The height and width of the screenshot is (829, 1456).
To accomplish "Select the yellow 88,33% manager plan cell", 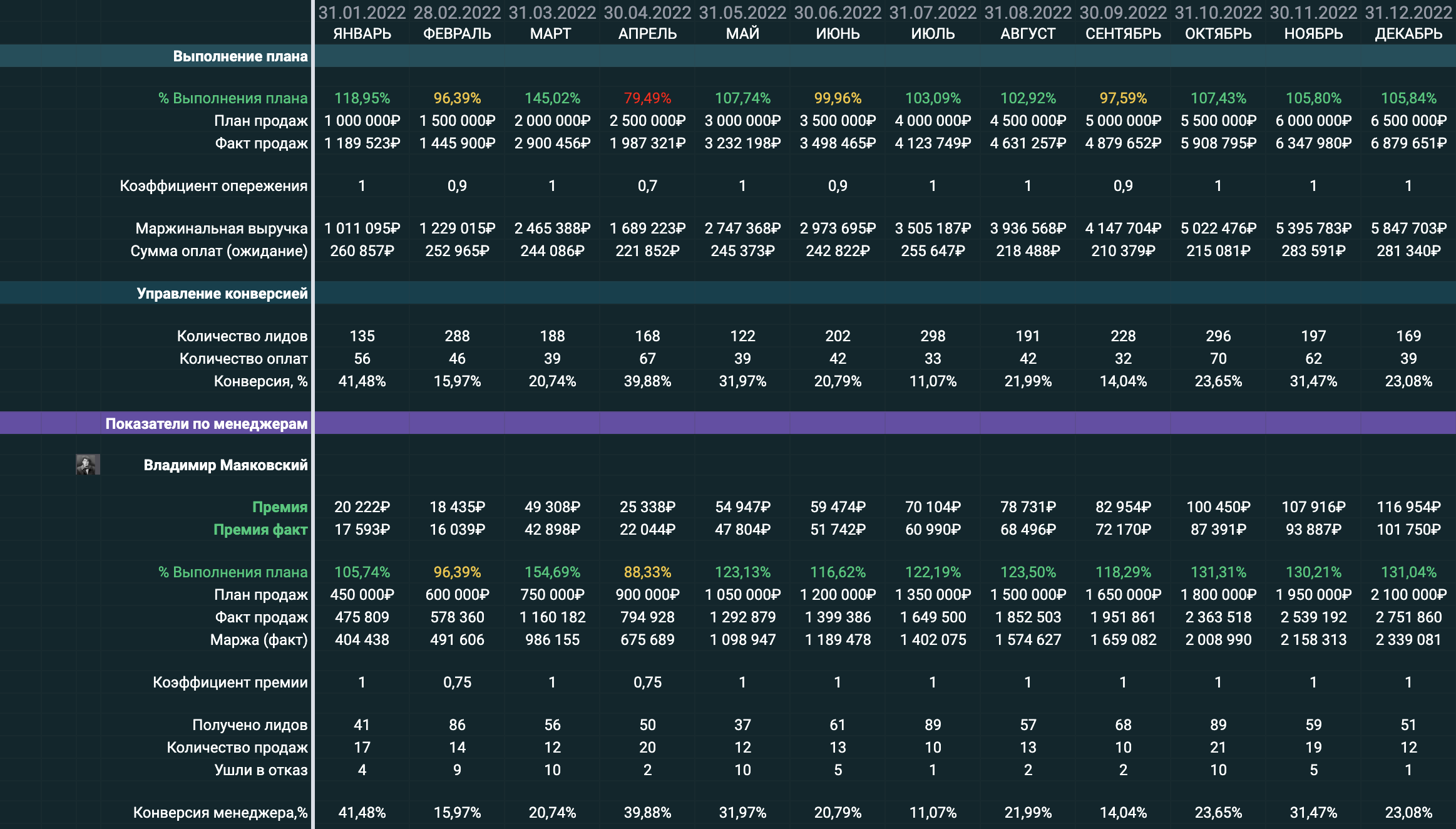I will (x=647, y=572).
